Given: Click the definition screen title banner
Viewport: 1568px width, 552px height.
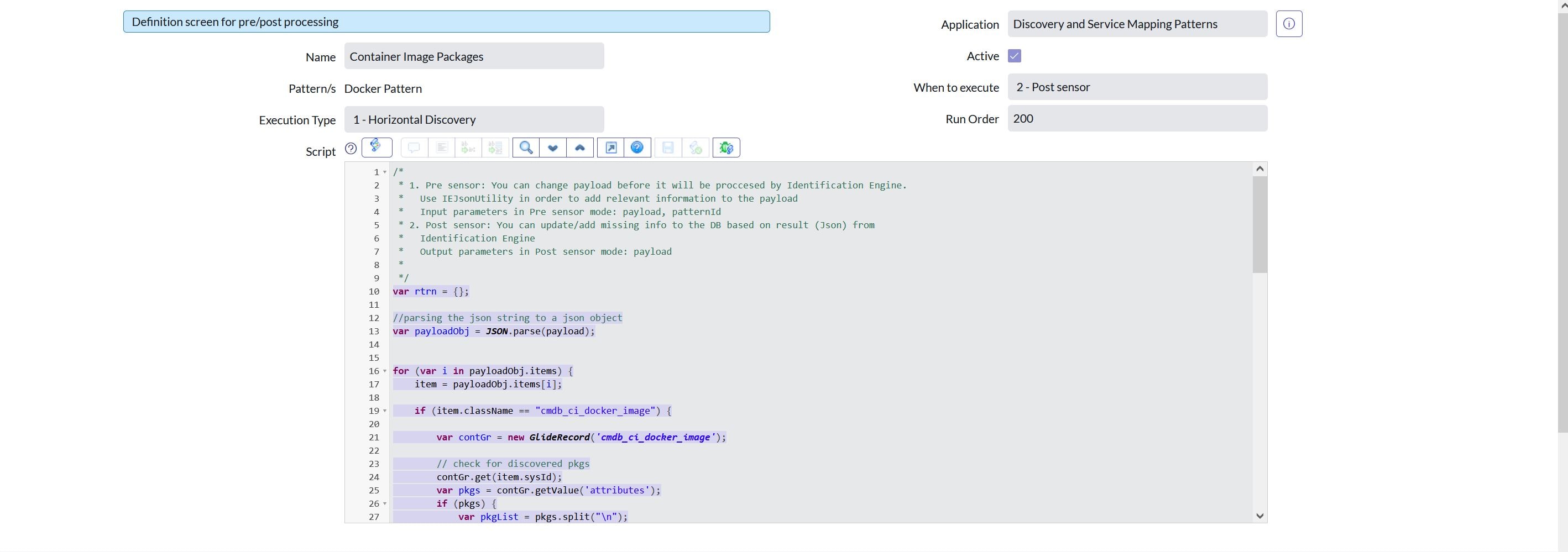Looking at the screenshot, I should [446, 22].
